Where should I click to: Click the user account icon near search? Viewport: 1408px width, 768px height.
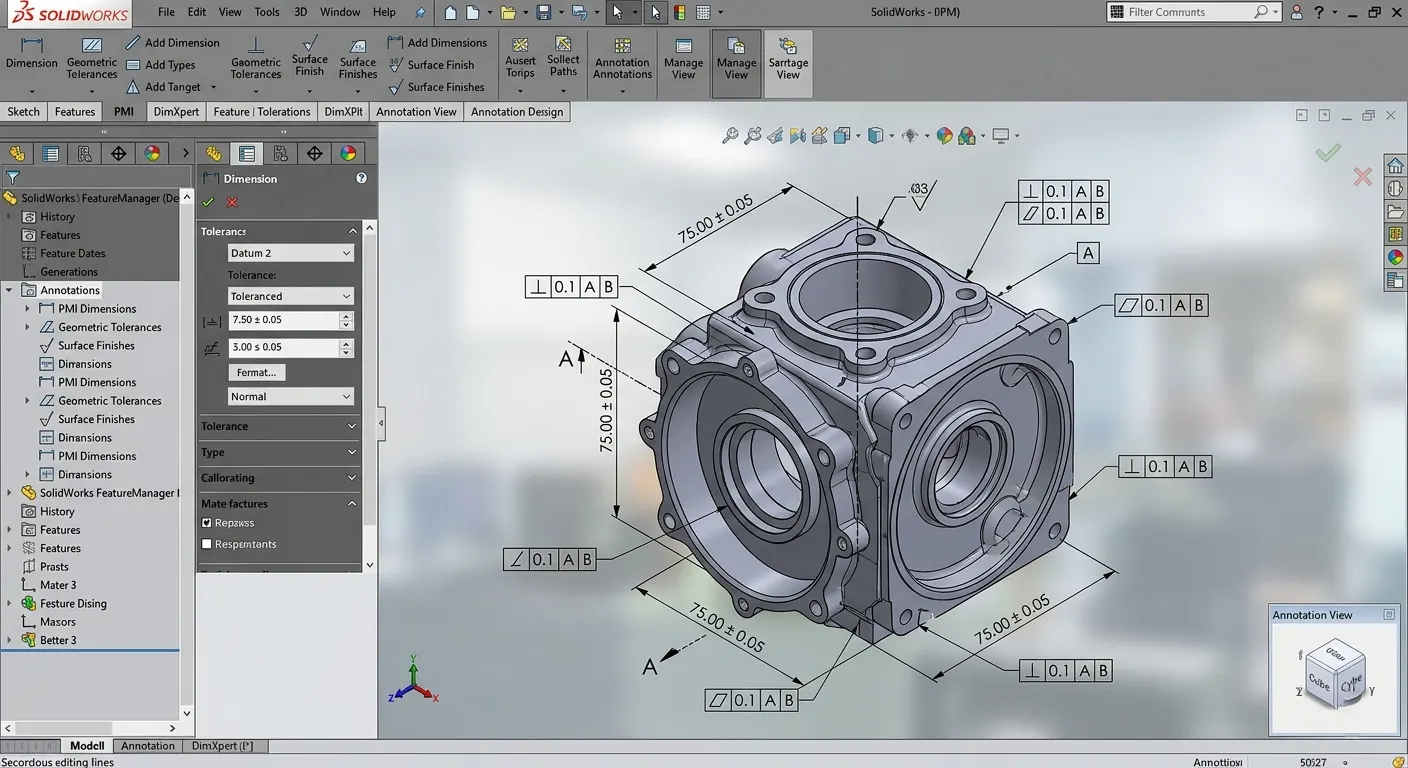coord(1297,12)
